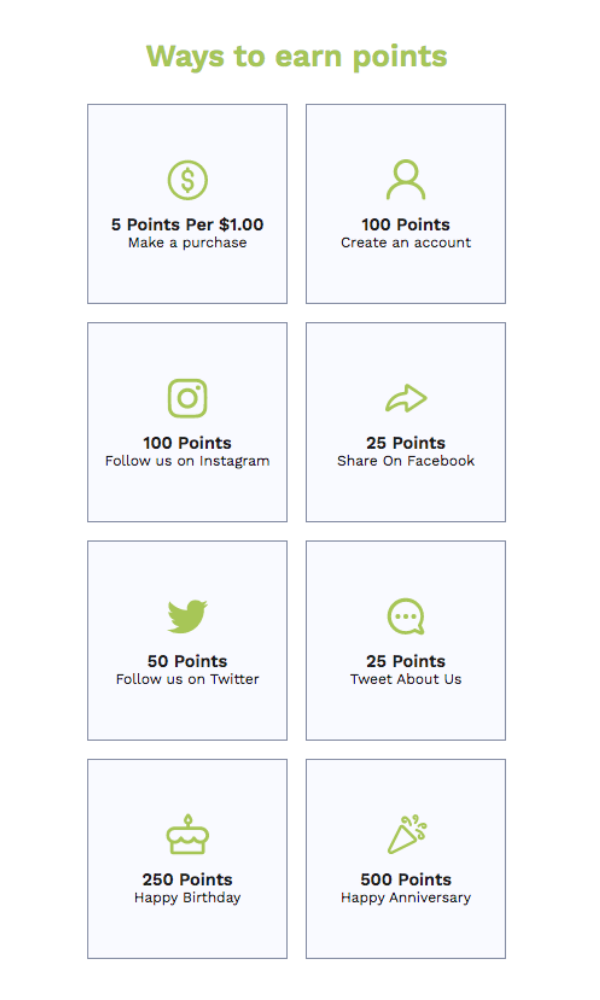Choose the "Share On Facebook" option
The height and width of the screenshot is (1000, 600).
click(406, 461)
